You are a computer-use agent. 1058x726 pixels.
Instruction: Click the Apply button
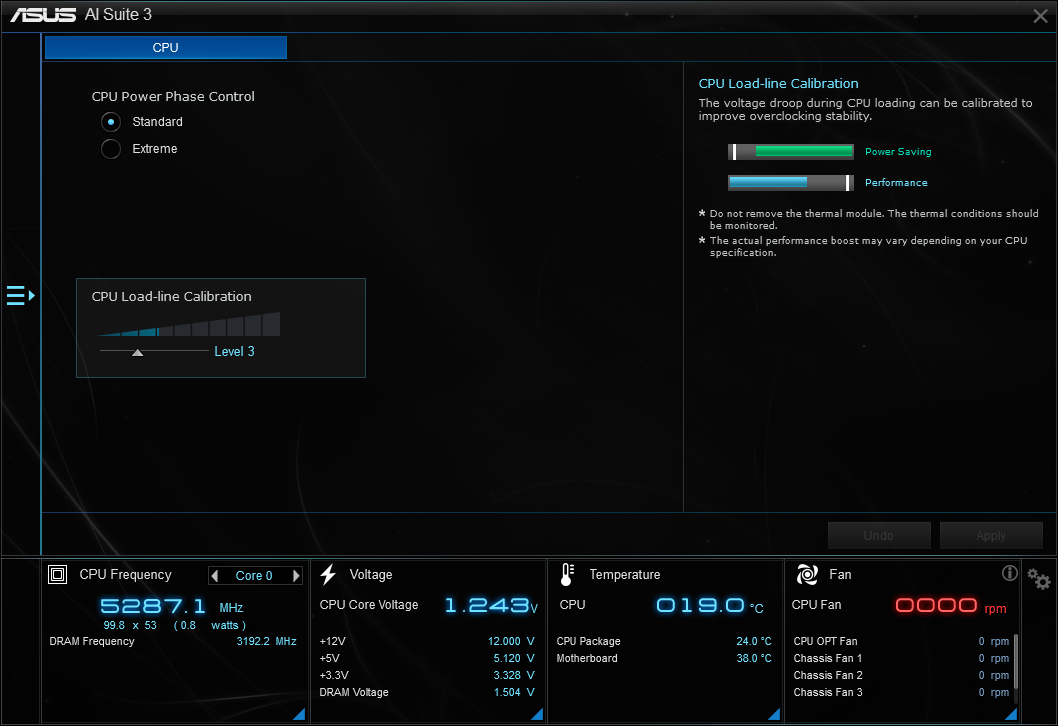(991, 536)
